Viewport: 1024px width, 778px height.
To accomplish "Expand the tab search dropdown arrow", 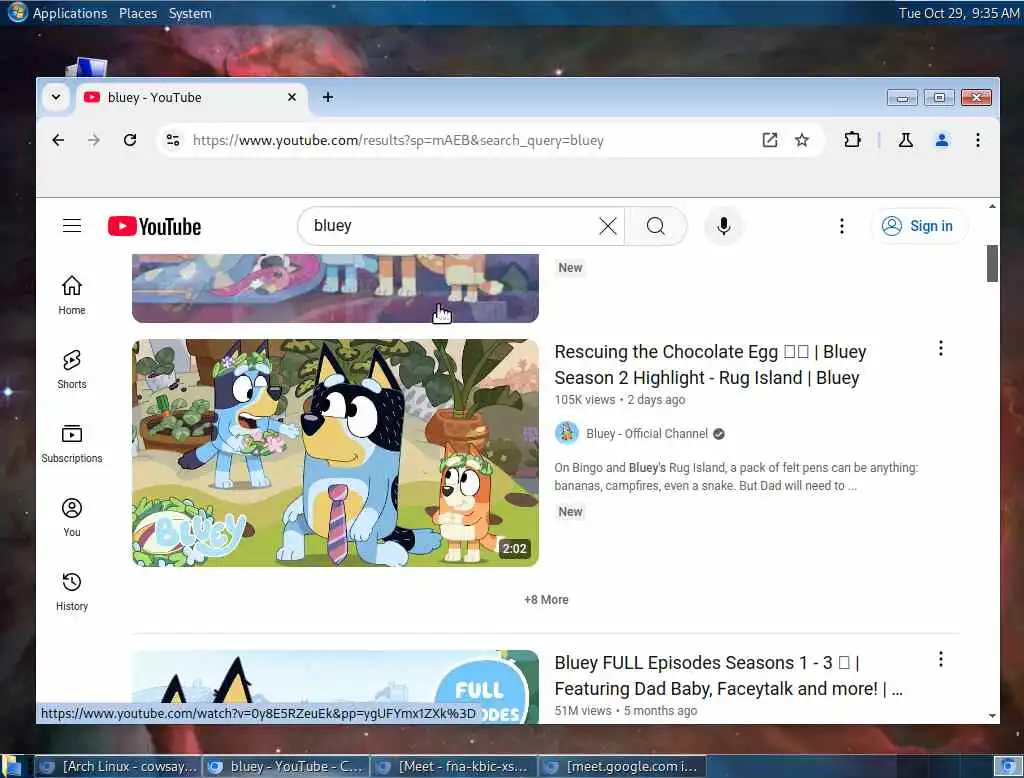I will click(x=56, y=97).
